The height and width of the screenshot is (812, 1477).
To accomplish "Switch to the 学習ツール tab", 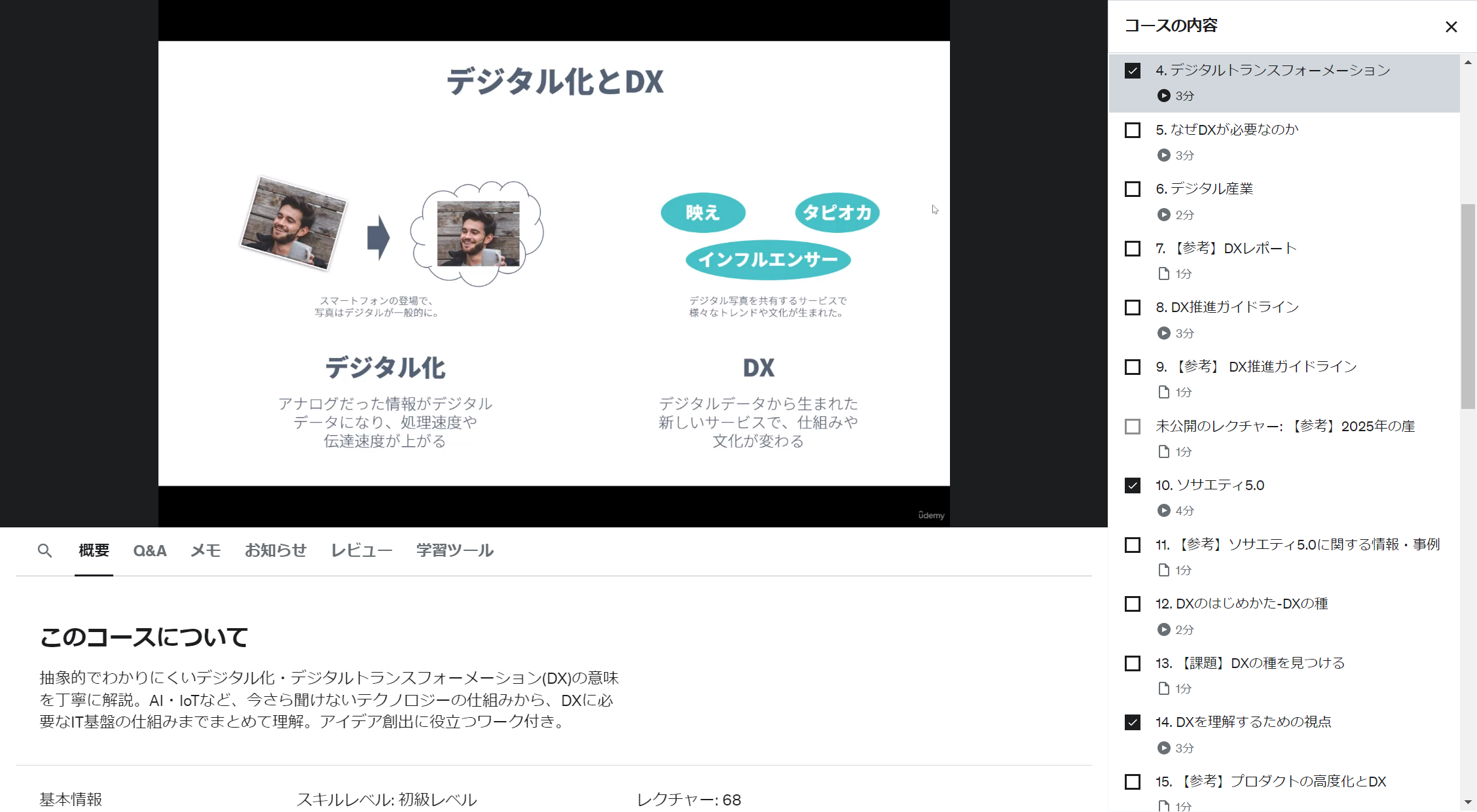I will click(454, 551).
